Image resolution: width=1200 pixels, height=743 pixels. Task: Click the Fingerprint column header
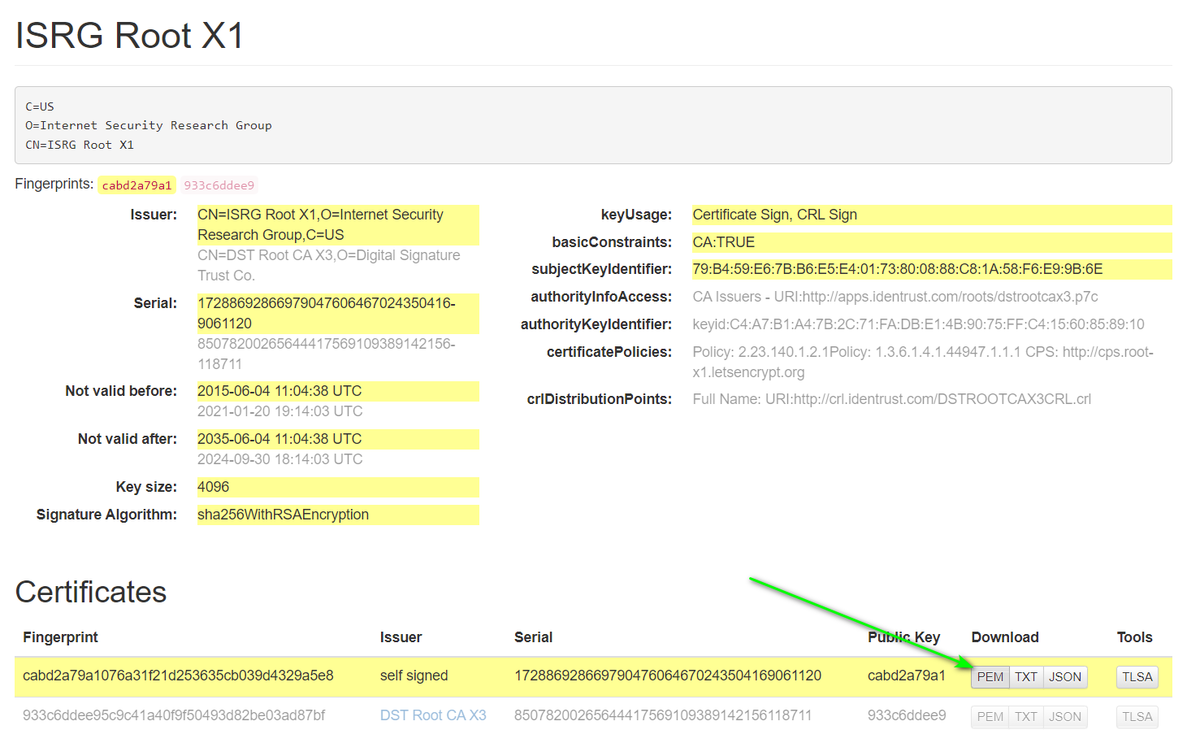tap(60, 637)
